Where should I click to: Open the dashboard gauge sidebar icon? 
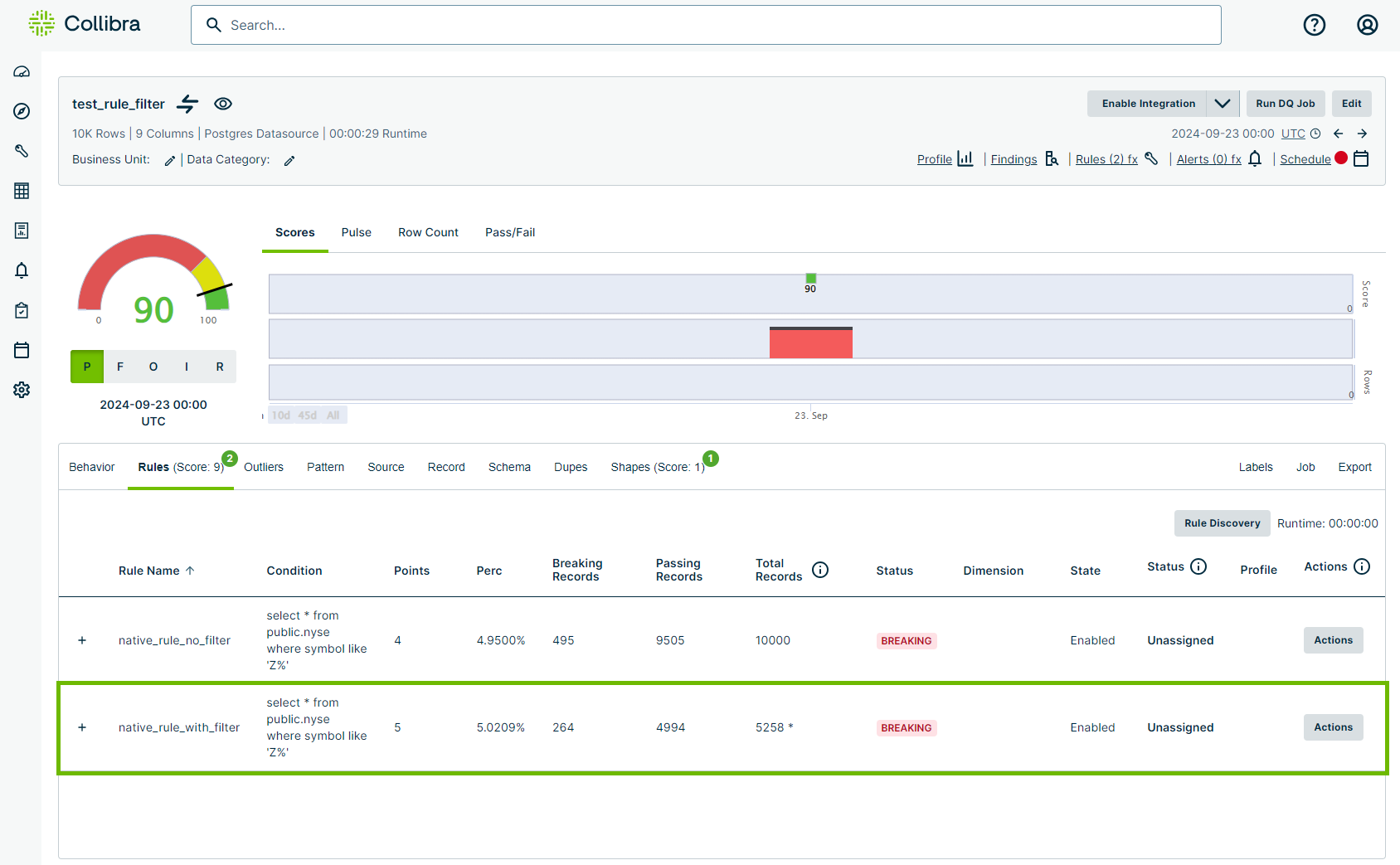(x=22, y=72)
